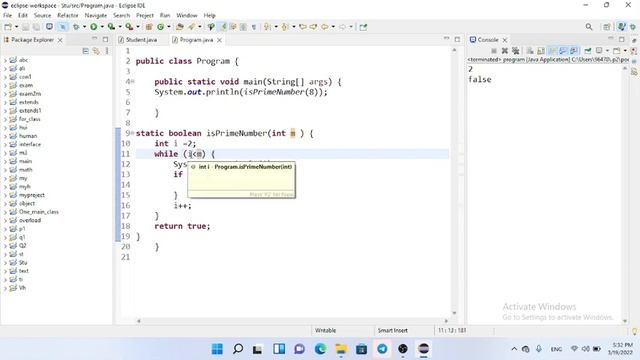The width and height of the screenshot is (640, 360).
Task: Toggle Link with Editor in Package Explorer
Action: click(96, 51)
